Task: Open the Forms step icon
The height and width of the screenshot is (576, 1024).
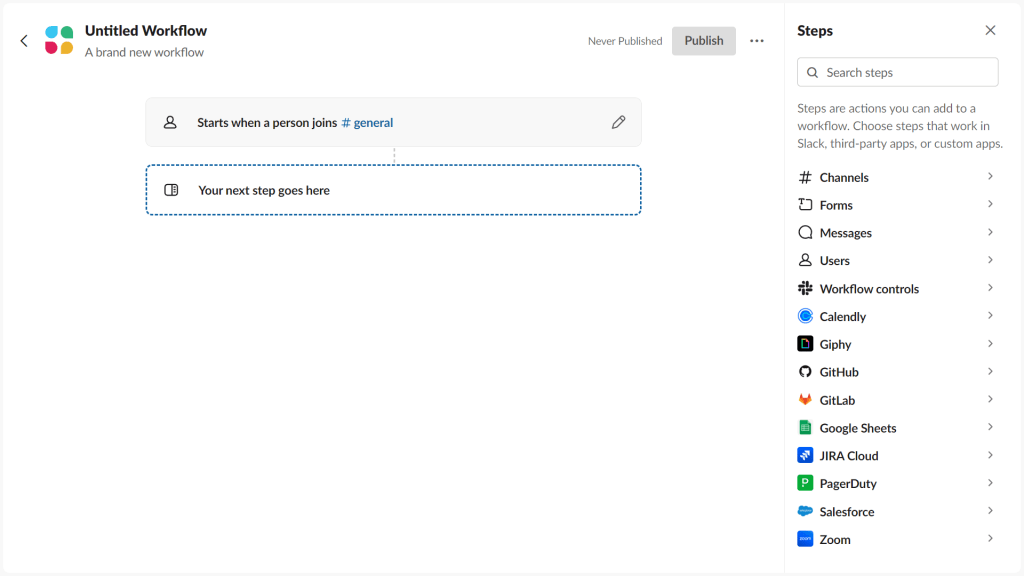Action: tap(806, 205)
